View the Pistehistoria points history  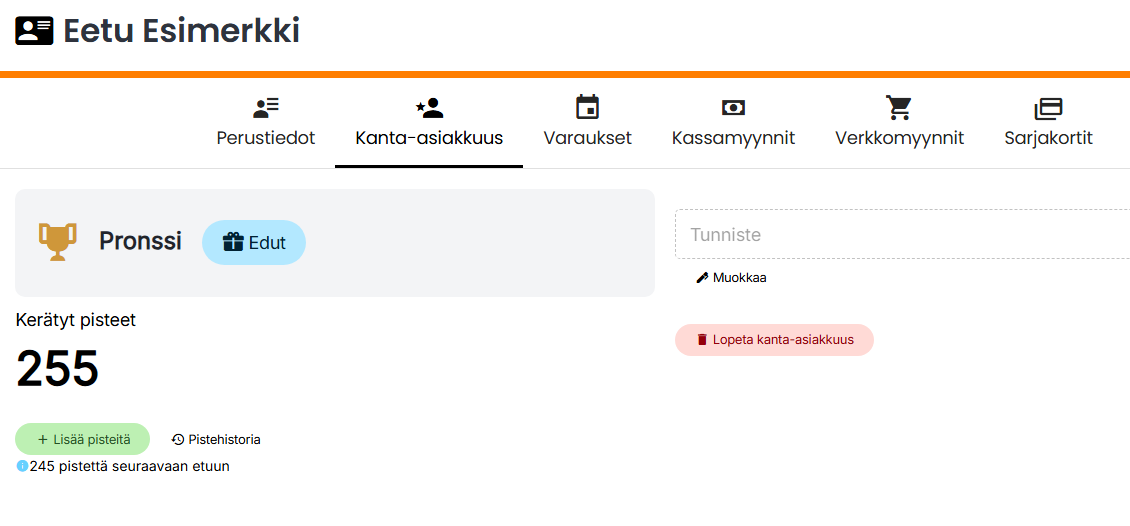[216, 439]
